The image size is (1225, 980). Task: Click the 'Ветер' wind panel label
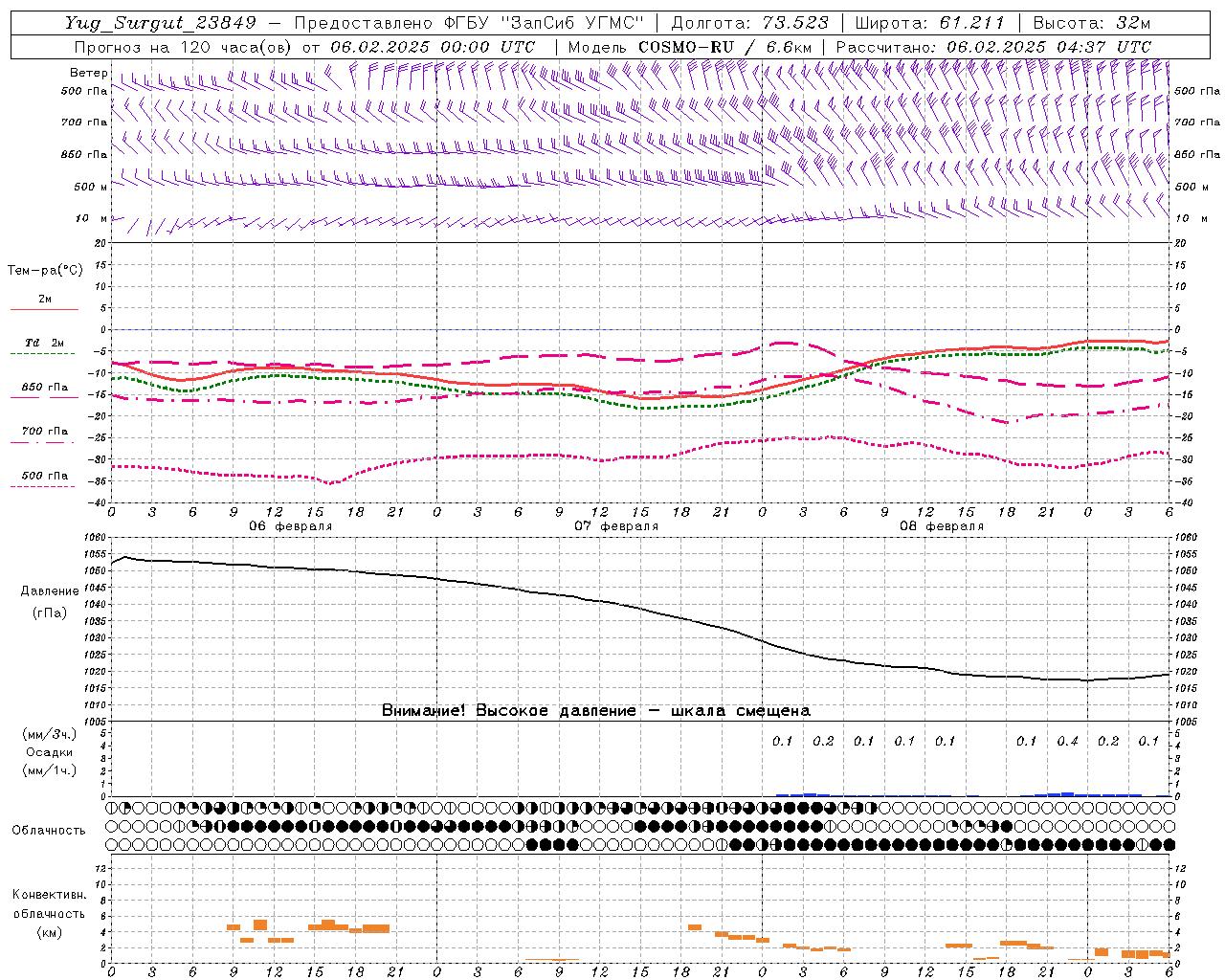(89, 73)
